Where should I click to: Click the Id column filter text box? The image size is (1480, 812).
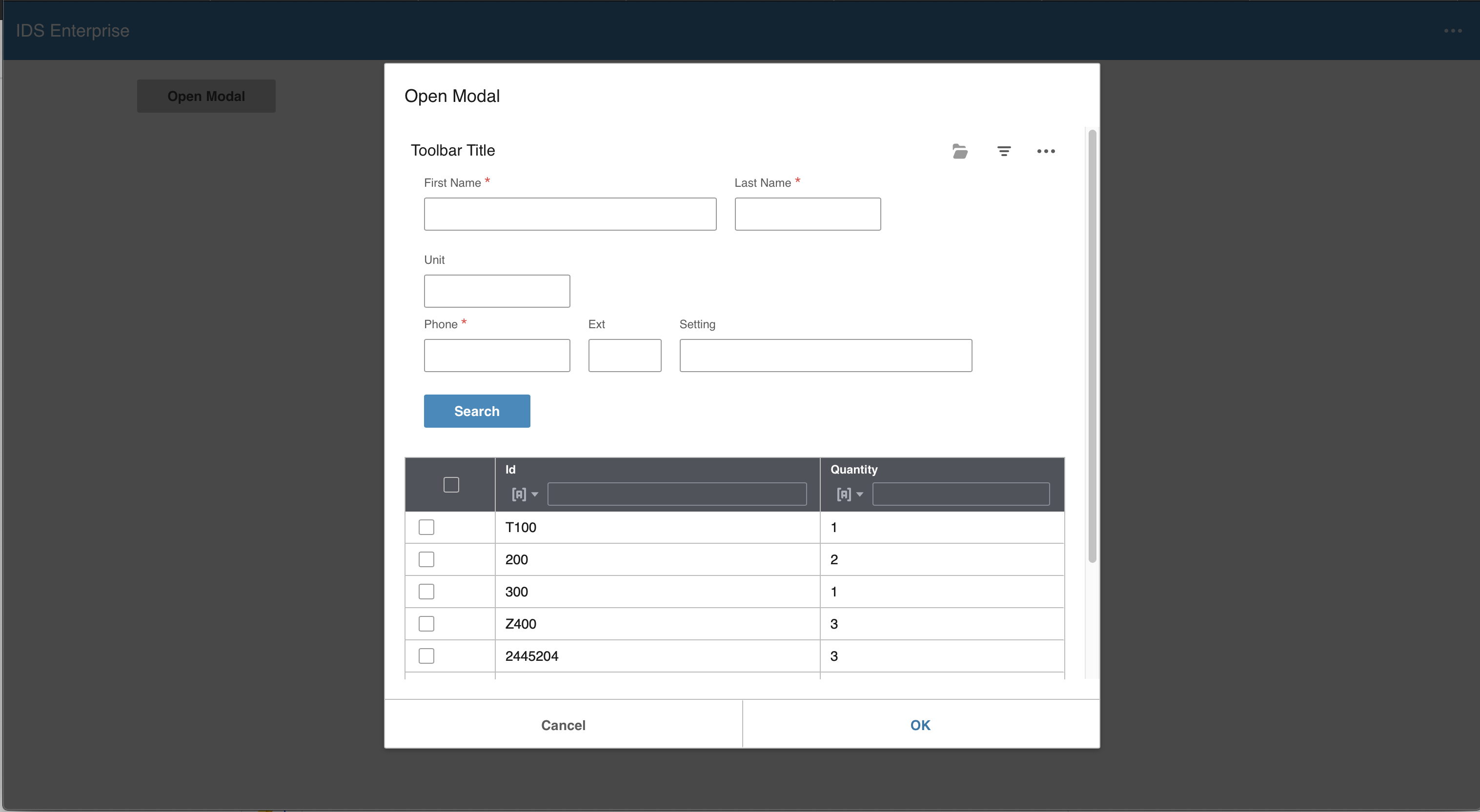[x=677, y=494]
